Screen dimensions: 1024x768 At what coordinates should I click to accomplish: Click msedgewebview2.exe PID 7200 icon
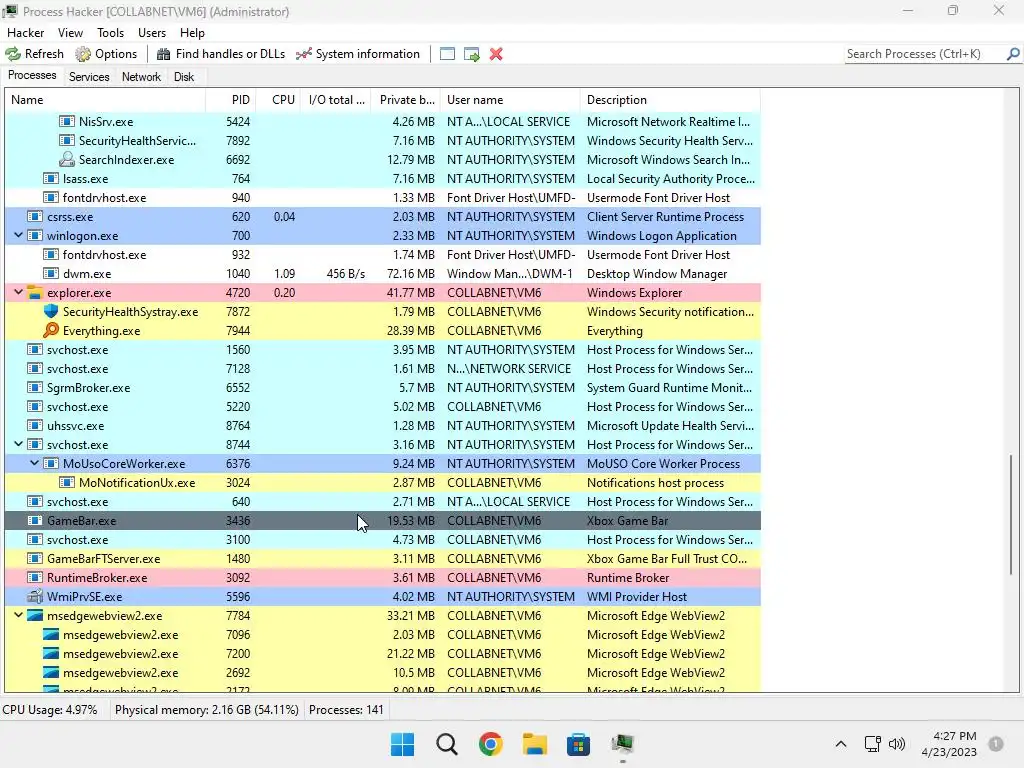point(51,654)
